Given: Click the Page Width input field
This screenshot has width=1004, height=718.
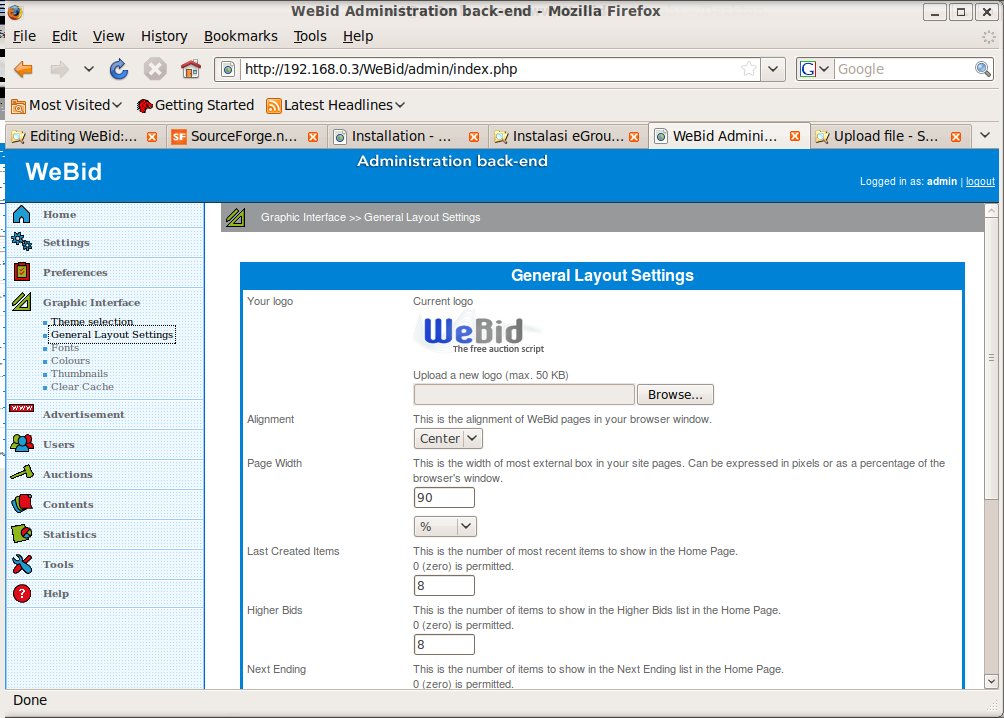Looking at the screenshot, I should [444, 498].
